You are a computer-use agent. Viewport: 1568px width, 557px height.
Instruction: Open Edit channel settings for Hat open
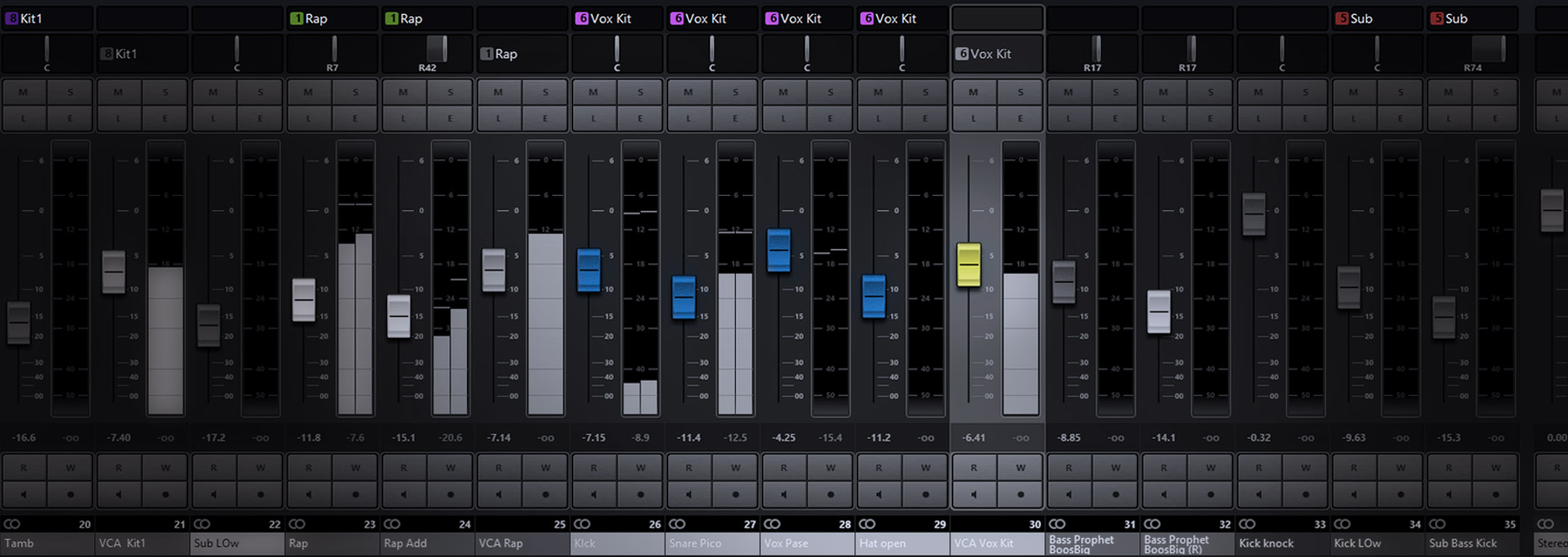click(x=924, y=118)
